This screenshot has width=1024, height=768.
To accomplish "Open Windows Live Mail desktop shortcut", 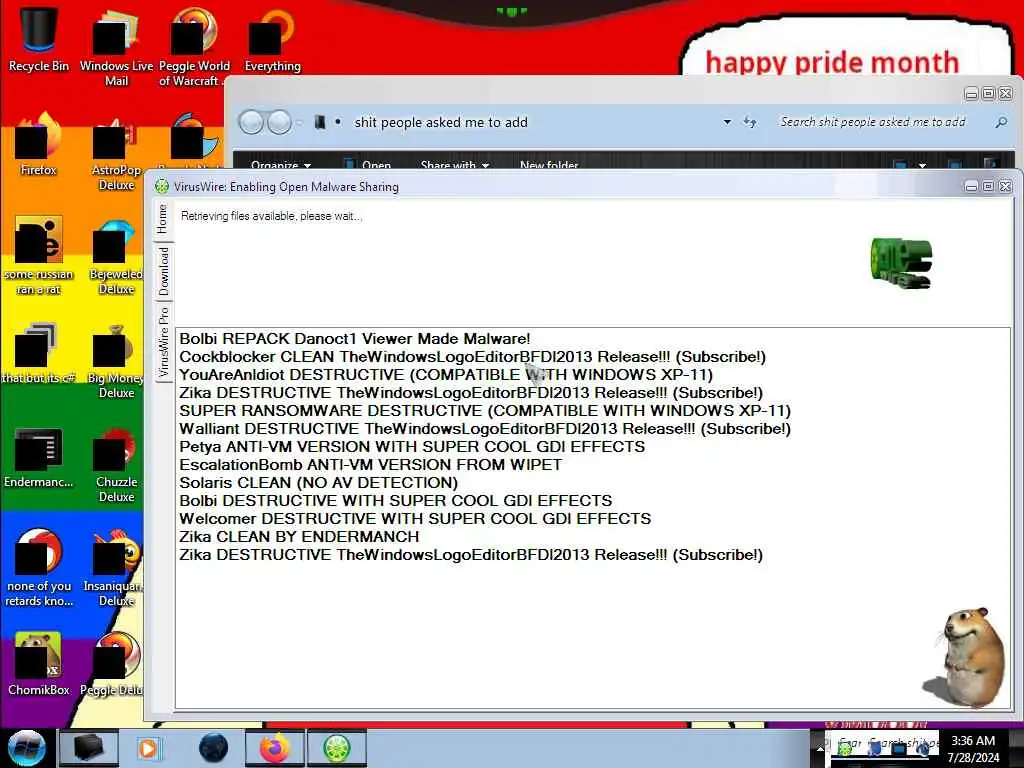I will coord(116,46).
